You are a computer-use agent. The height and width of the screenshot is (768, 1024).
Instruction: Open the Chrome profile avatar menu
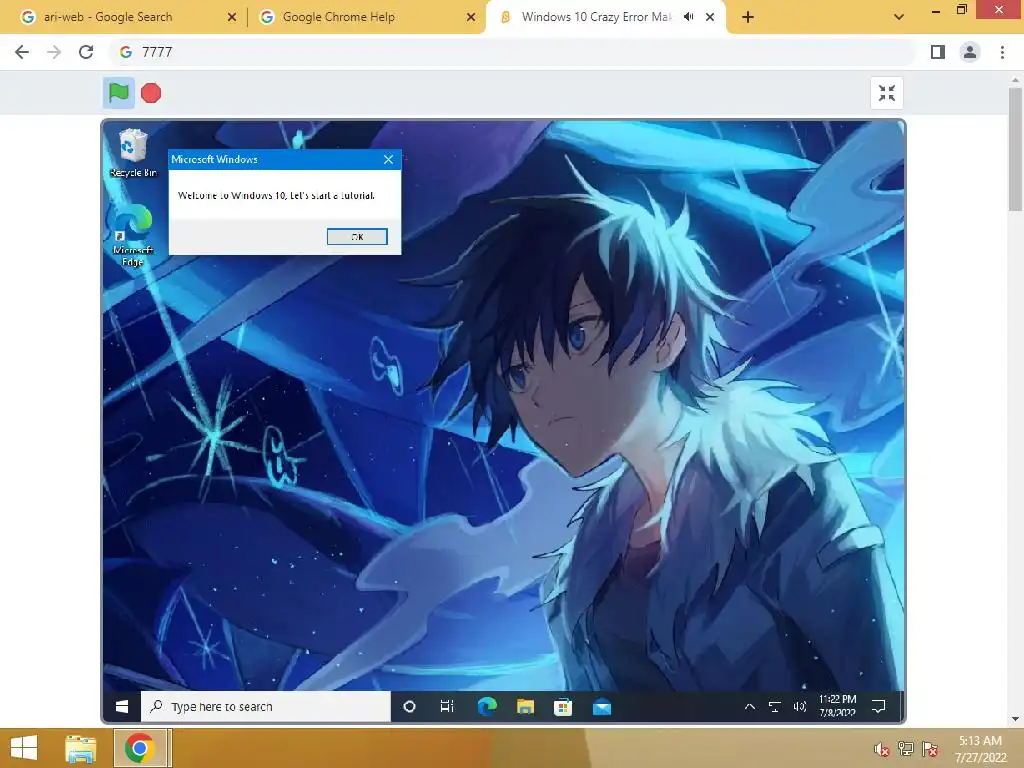pyautogui.click(x=970, y=52)
